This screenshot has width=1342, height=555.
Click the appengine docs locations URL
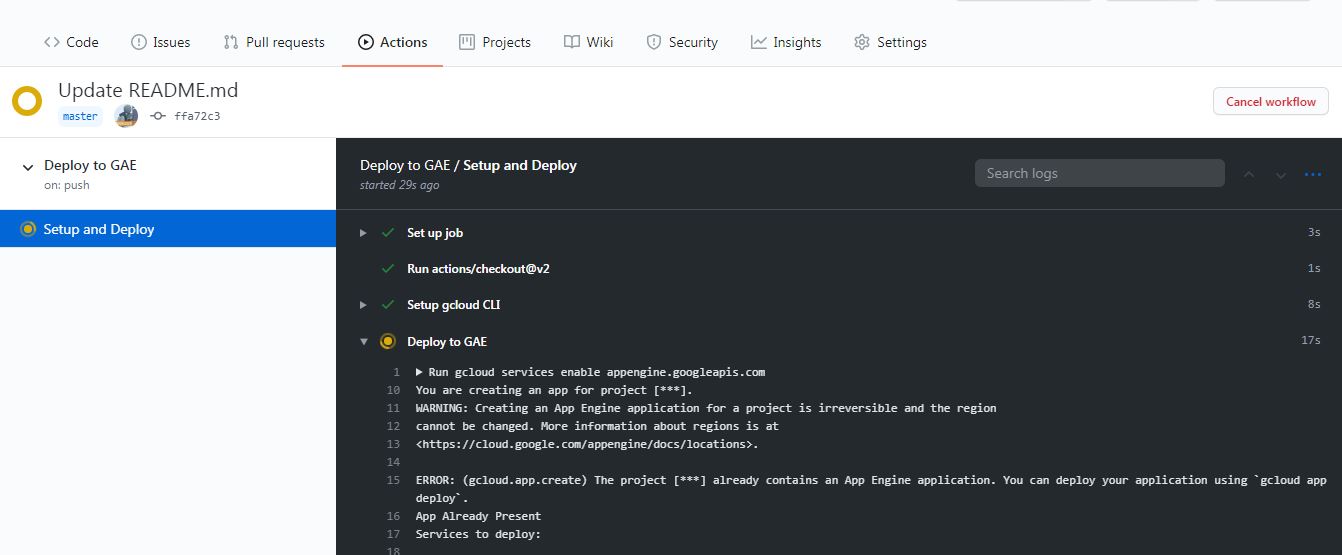coord(587,444)
